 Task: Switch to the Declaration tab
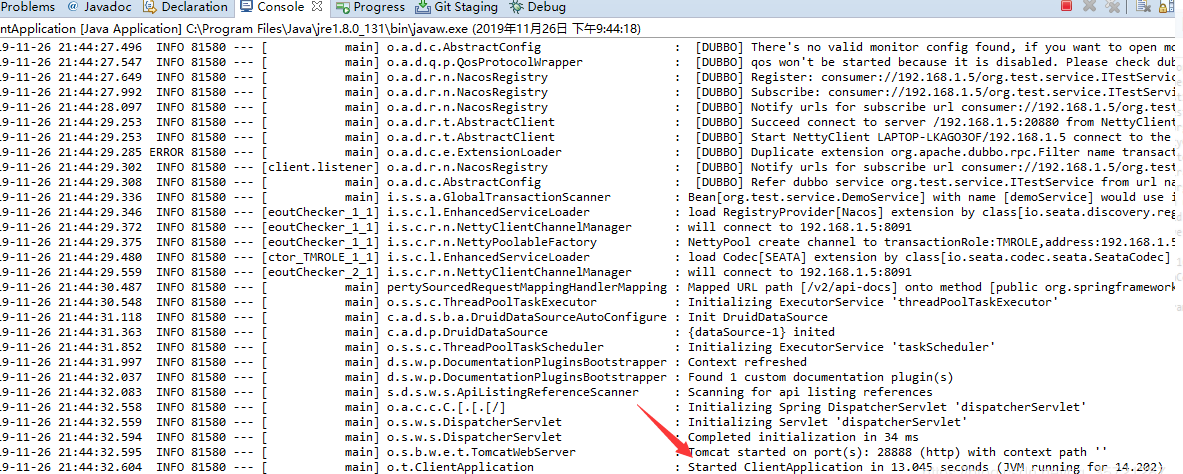point(192,7)
